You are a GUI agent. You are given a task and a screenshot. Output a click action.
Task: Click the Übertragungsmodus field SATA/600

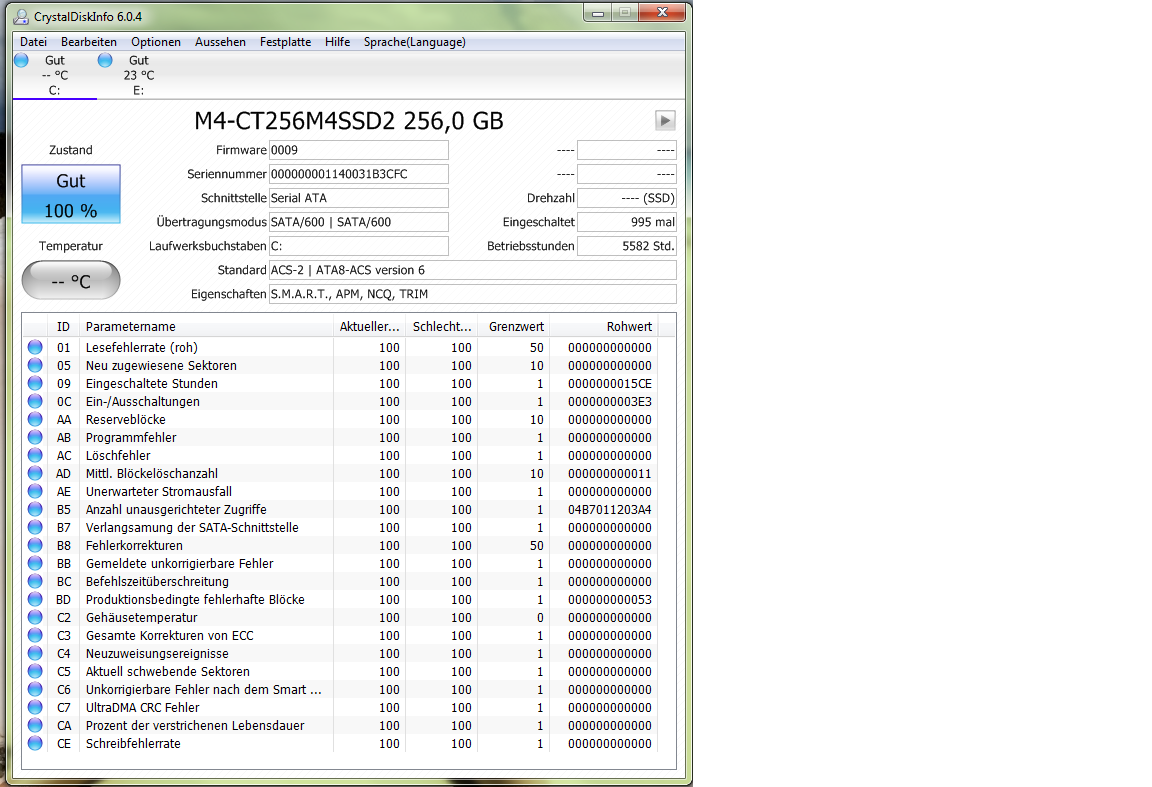pos(359,222)
